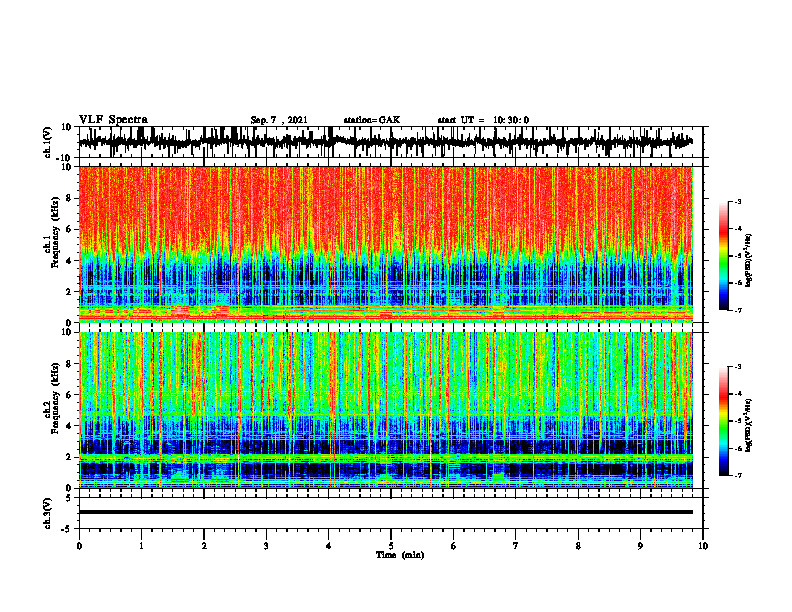Image resolution: width=792 pixels, height=612 pixels.
Task: Click the "ch.1(V)" axis label
Action: coord(48,142)
